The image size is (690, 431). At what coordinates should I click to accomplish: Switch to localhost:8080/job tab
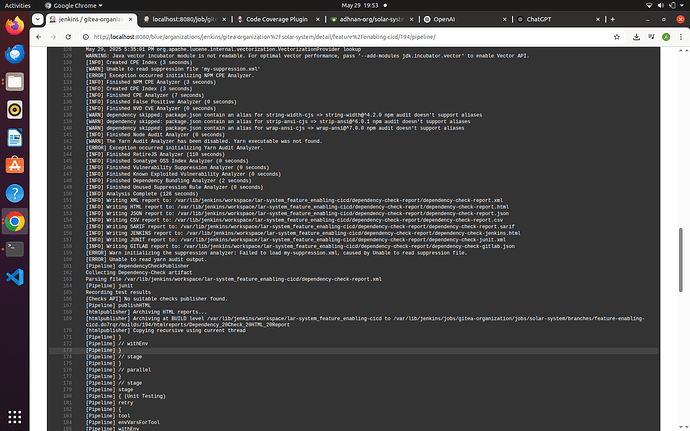185,19
